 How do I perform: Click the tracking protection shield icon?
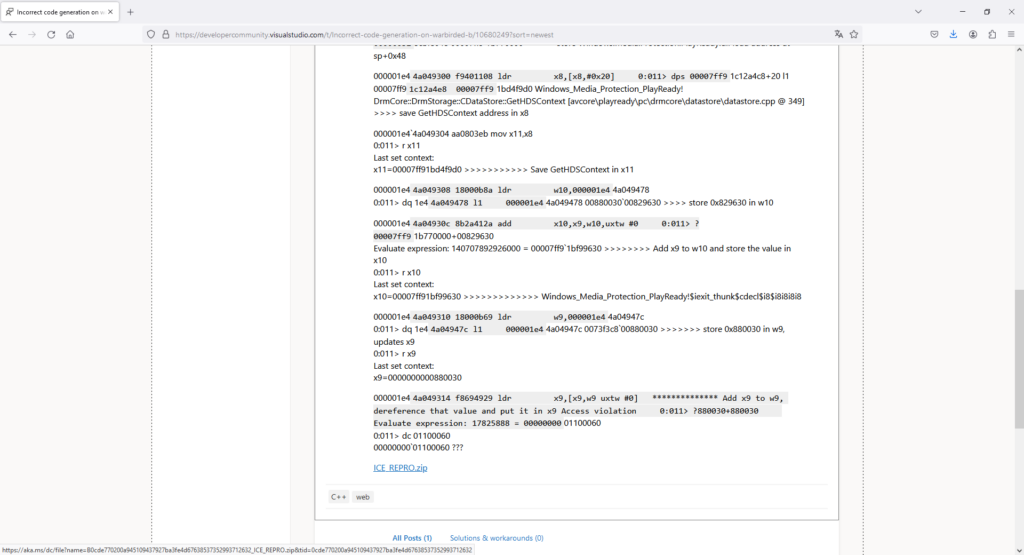pos(151,34)
